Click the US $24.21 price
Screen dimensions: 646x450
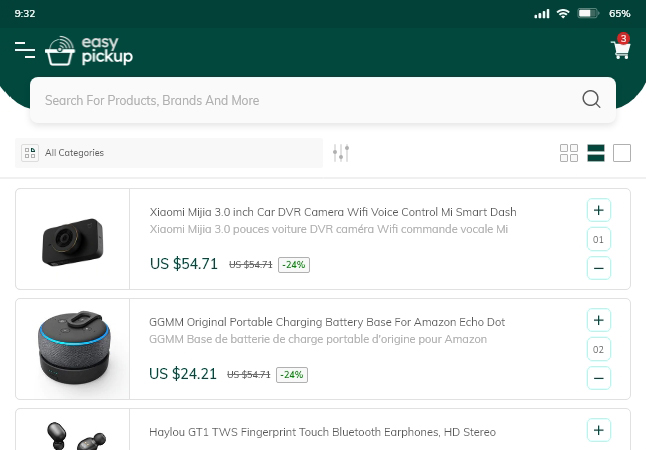point(183,374)
